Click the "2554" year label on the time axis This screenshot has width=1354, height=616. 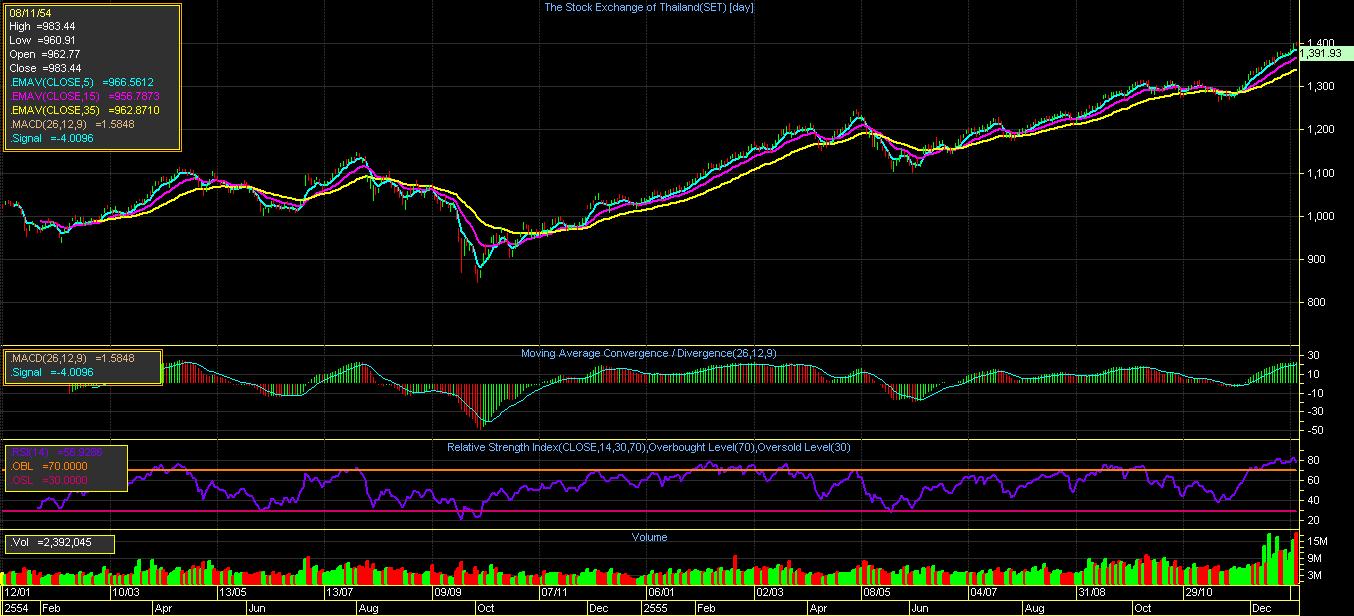14,608
